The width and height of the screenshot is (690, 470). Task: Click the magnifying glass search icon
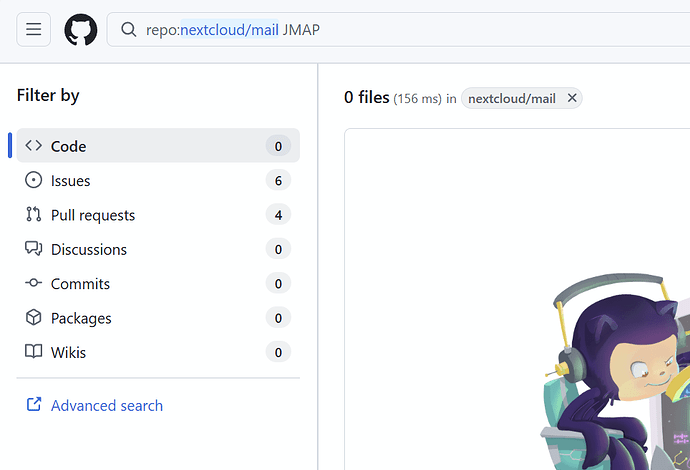point(128,29)
